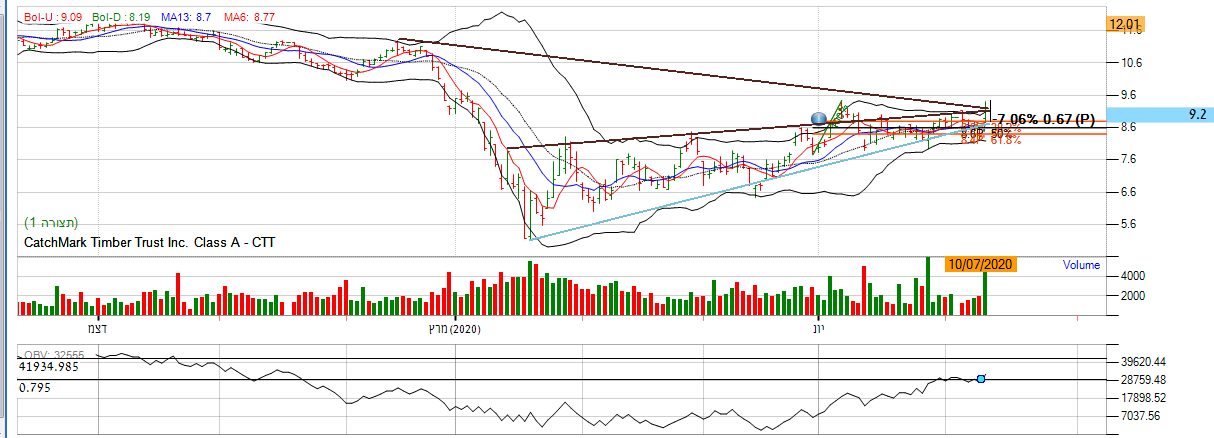Click the Volume panel label
Image resolution: width=1214 pixels, height=438 pixels.
(x=1080, y=265)
